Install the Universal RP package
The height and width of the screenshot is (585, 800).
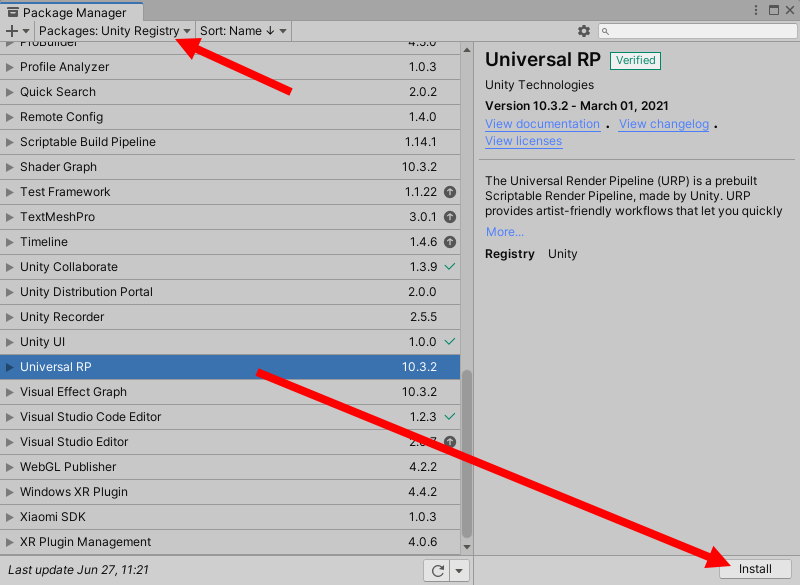pos(755,569)
